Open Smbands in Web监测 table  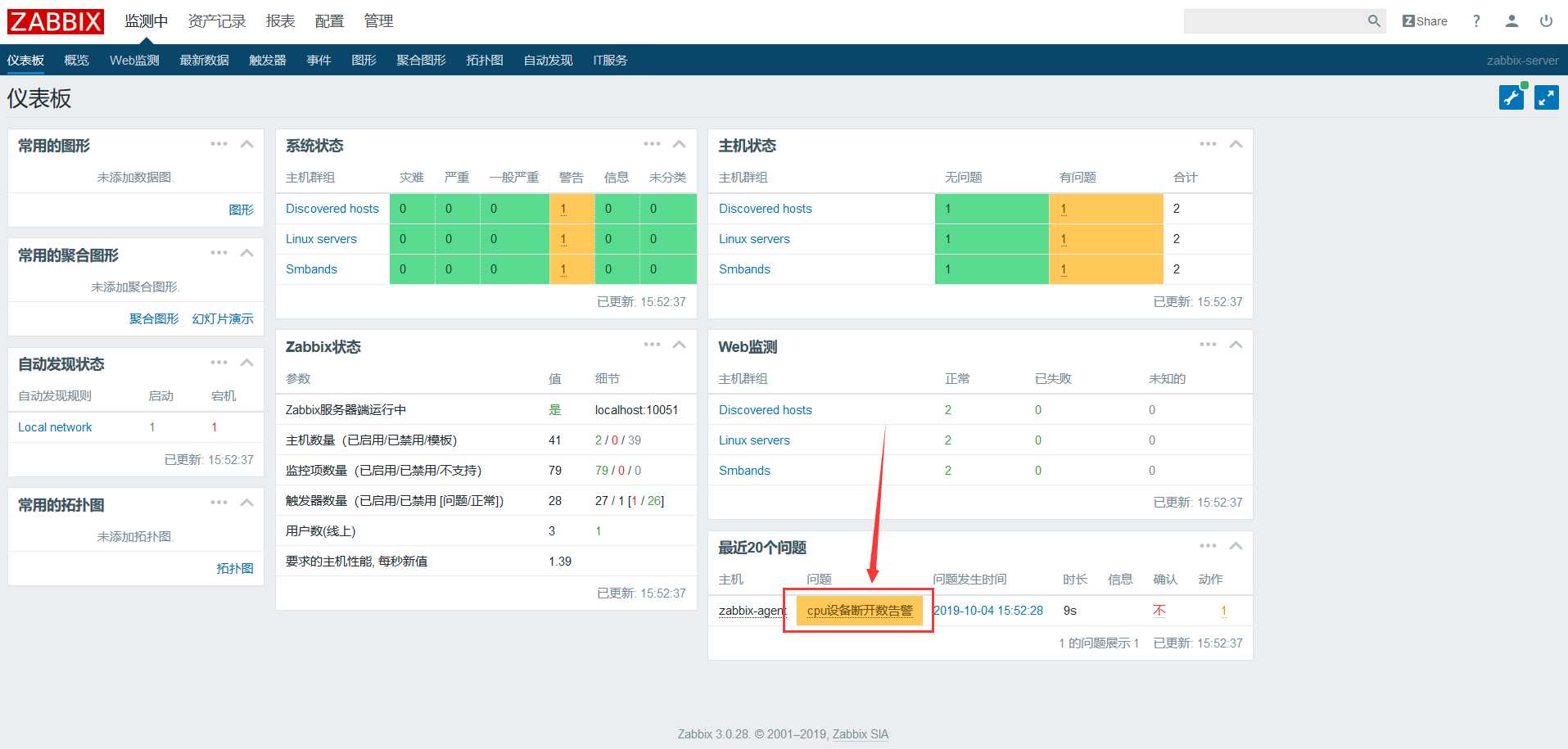click(744, 471)
